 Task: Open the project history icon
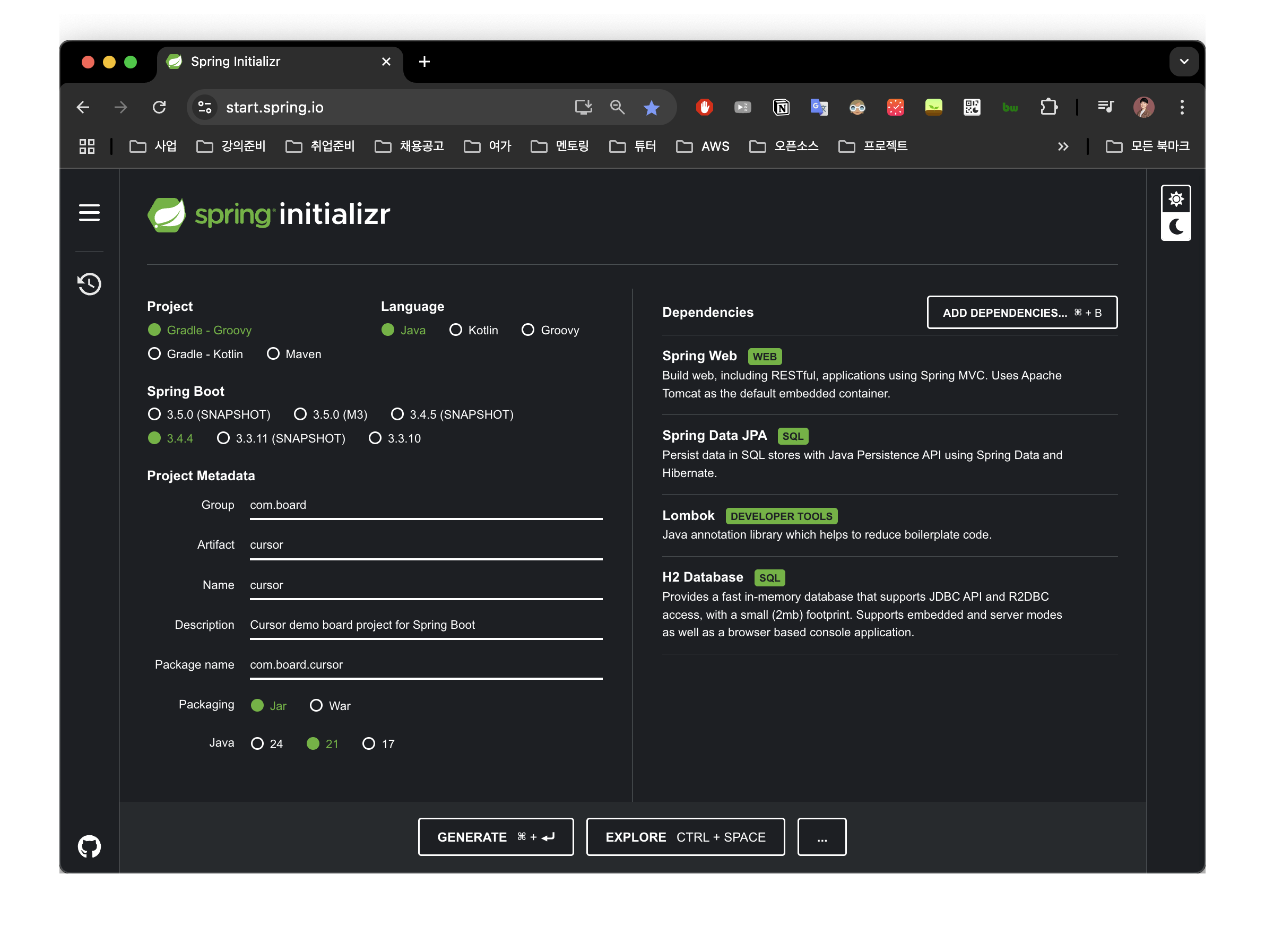pyautogui.click(x=89, y=284)
